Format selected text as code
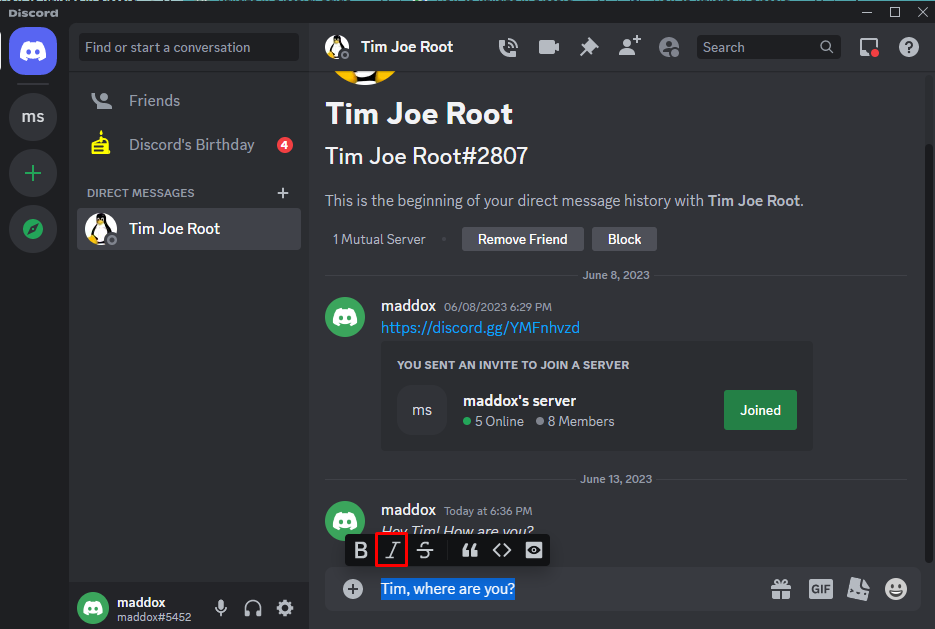Viewport: 935px width, 629px height. 502,550
